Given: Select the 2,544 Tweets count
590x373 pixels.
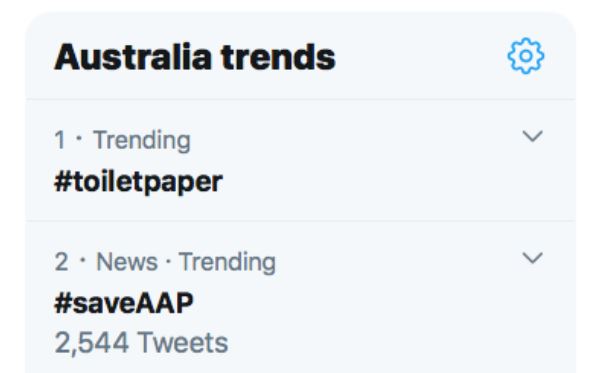Looking at the screenshot, I should point(141,343).
